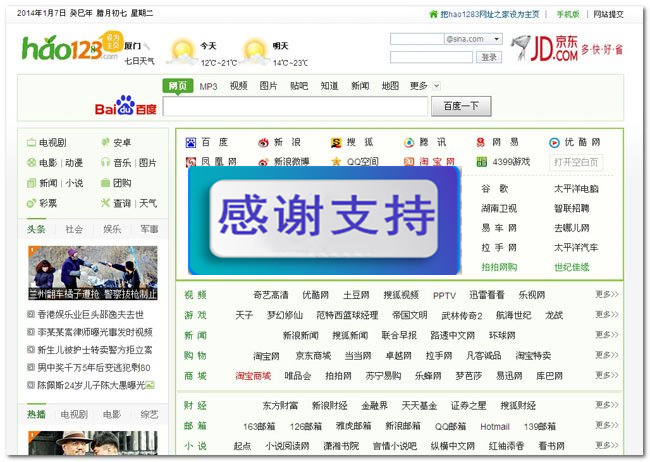Open the Baidu logo link

pos(126,105)
